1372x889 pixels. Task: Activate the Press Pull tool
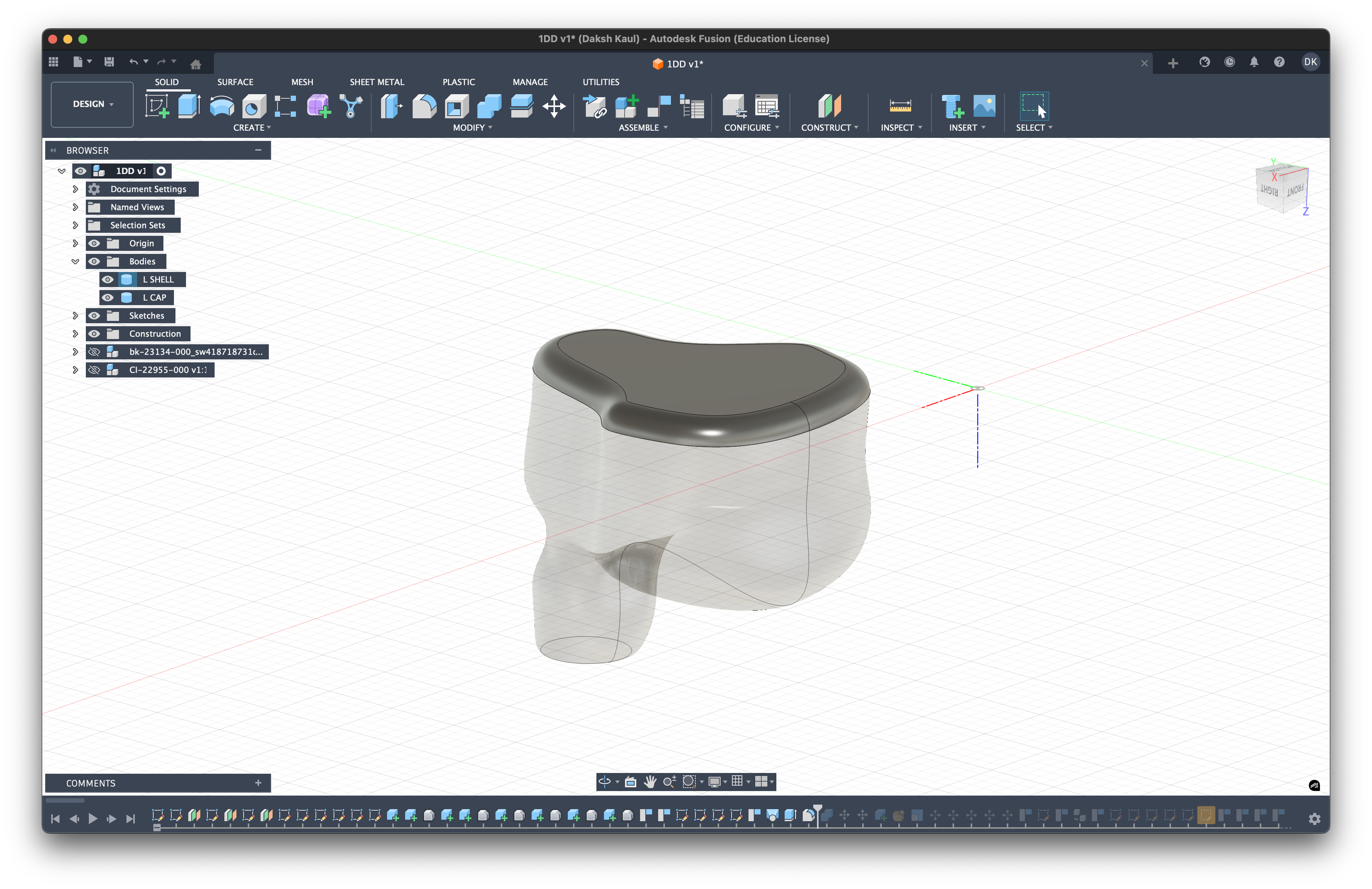(391, 106)
